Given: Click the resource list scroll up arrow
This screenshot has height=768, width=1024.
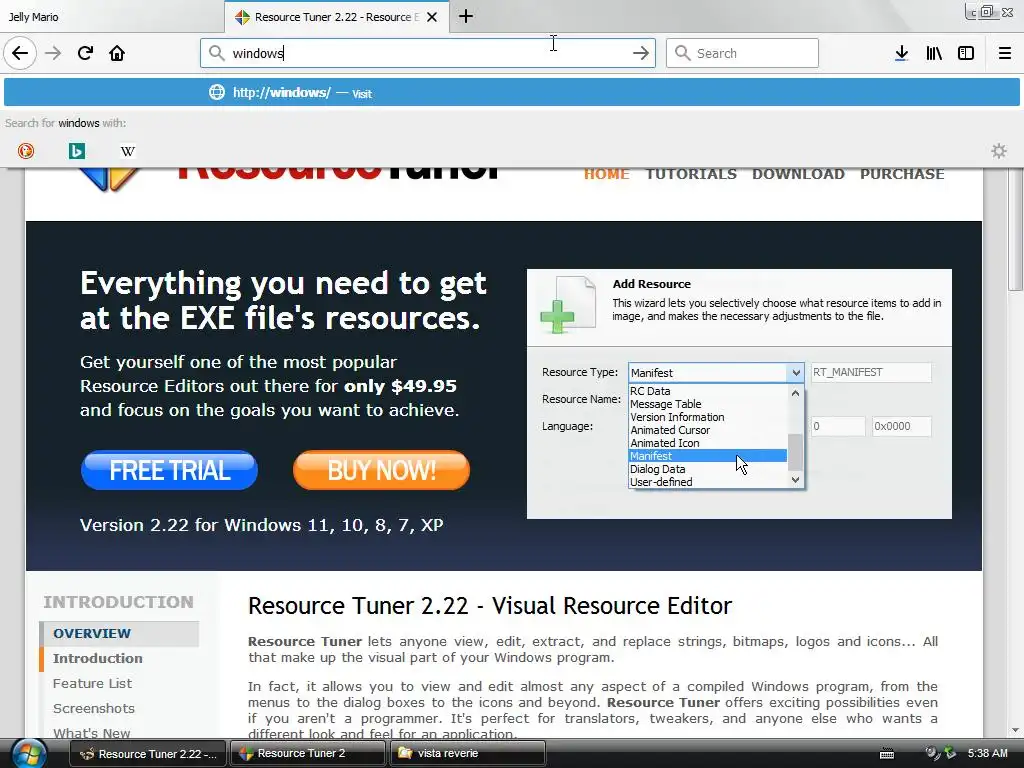Looking at the screenshot, I should (795, 393).
